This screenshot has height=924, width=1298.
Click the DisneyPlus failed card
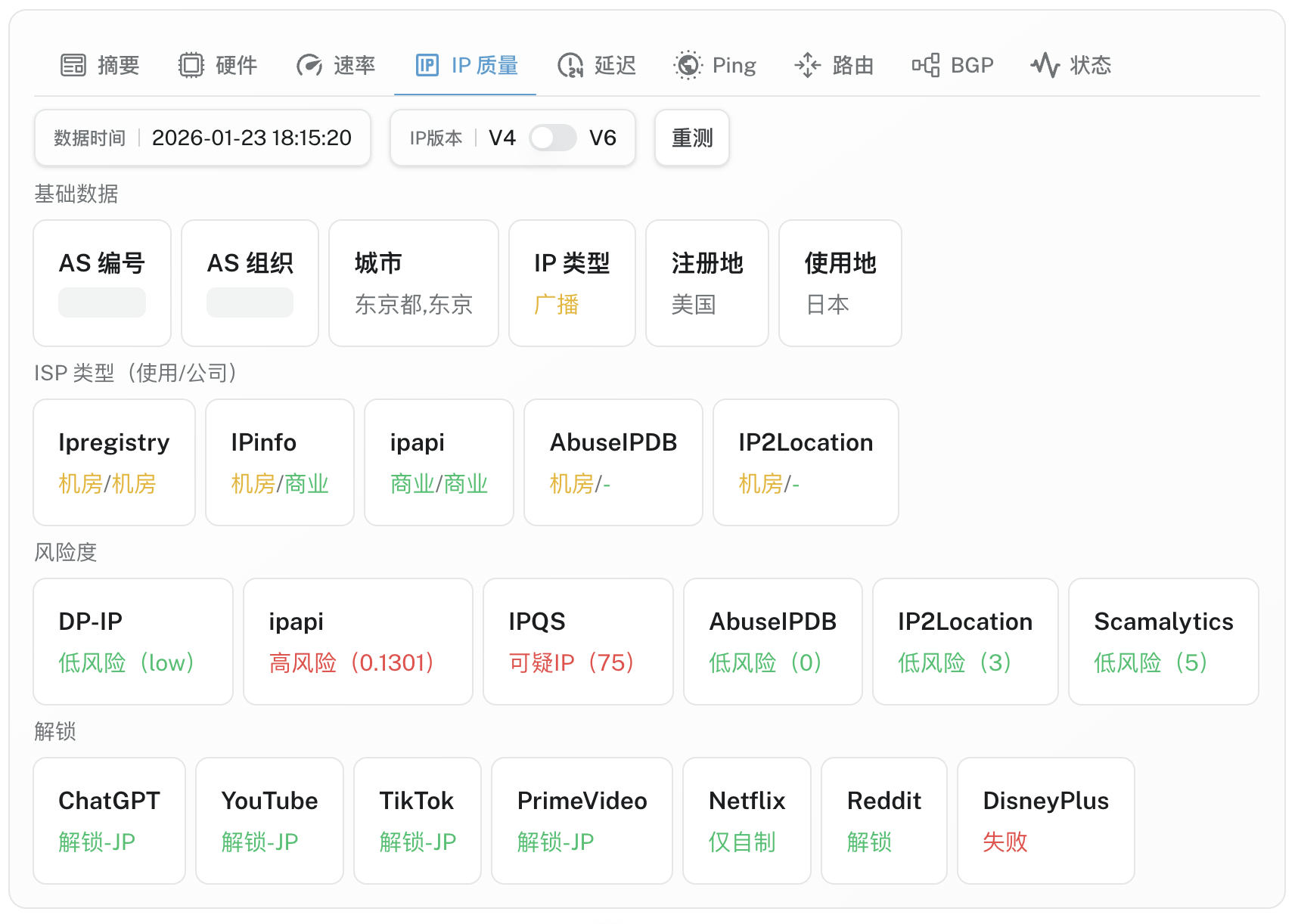[x=1045, y=821]
